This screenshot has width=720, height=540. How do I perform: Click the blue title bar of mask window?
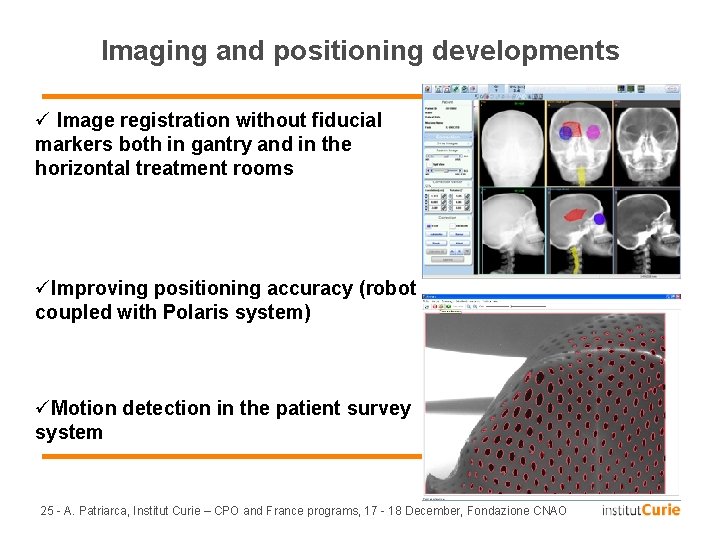click(551, 297)
